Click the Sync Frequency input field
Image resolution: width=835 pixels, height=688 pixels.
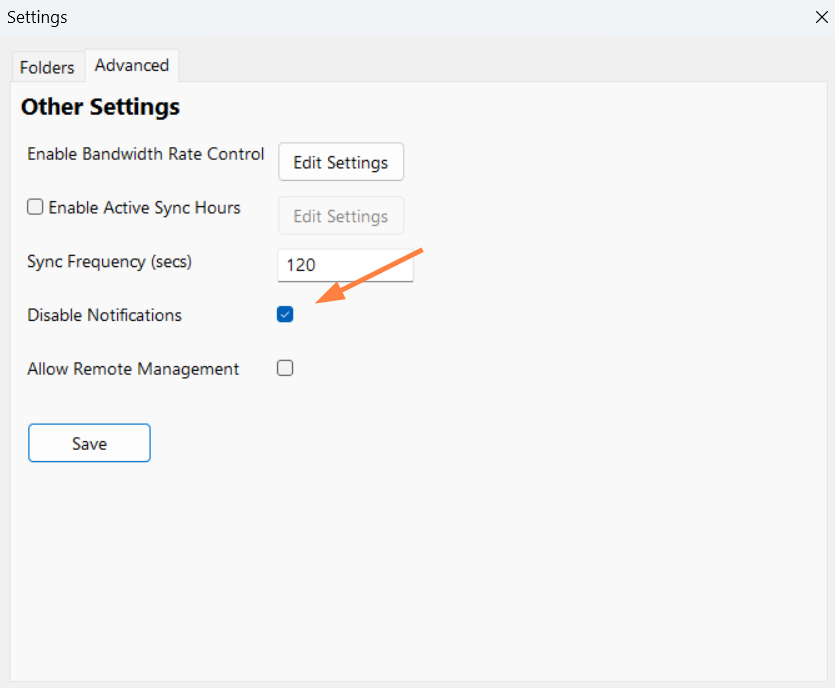344,265
